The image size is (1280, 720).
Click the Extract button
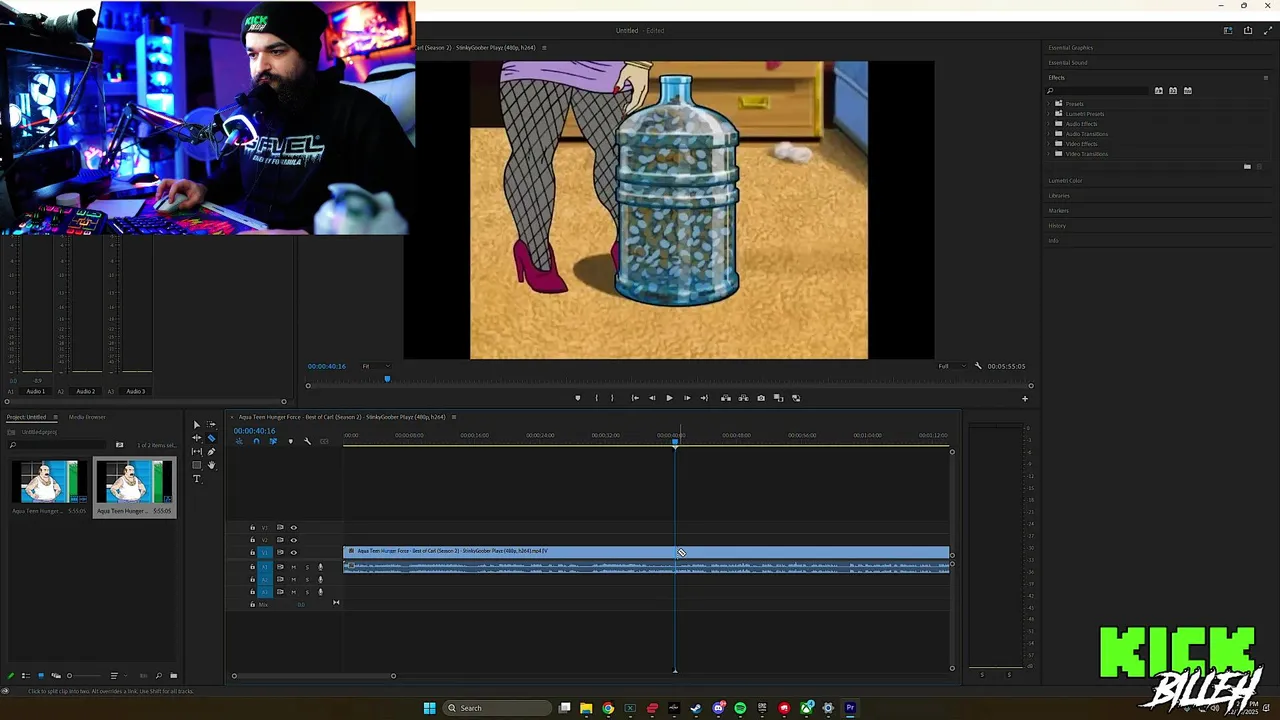pyautogui.click(x=743, y=398)
